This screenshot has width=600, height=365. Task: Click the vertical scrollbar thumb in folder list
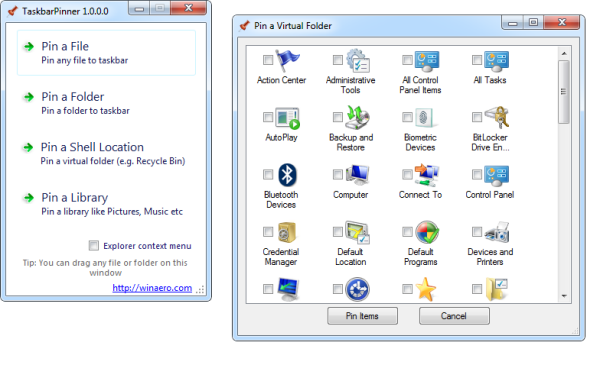[x=564, y=92]
